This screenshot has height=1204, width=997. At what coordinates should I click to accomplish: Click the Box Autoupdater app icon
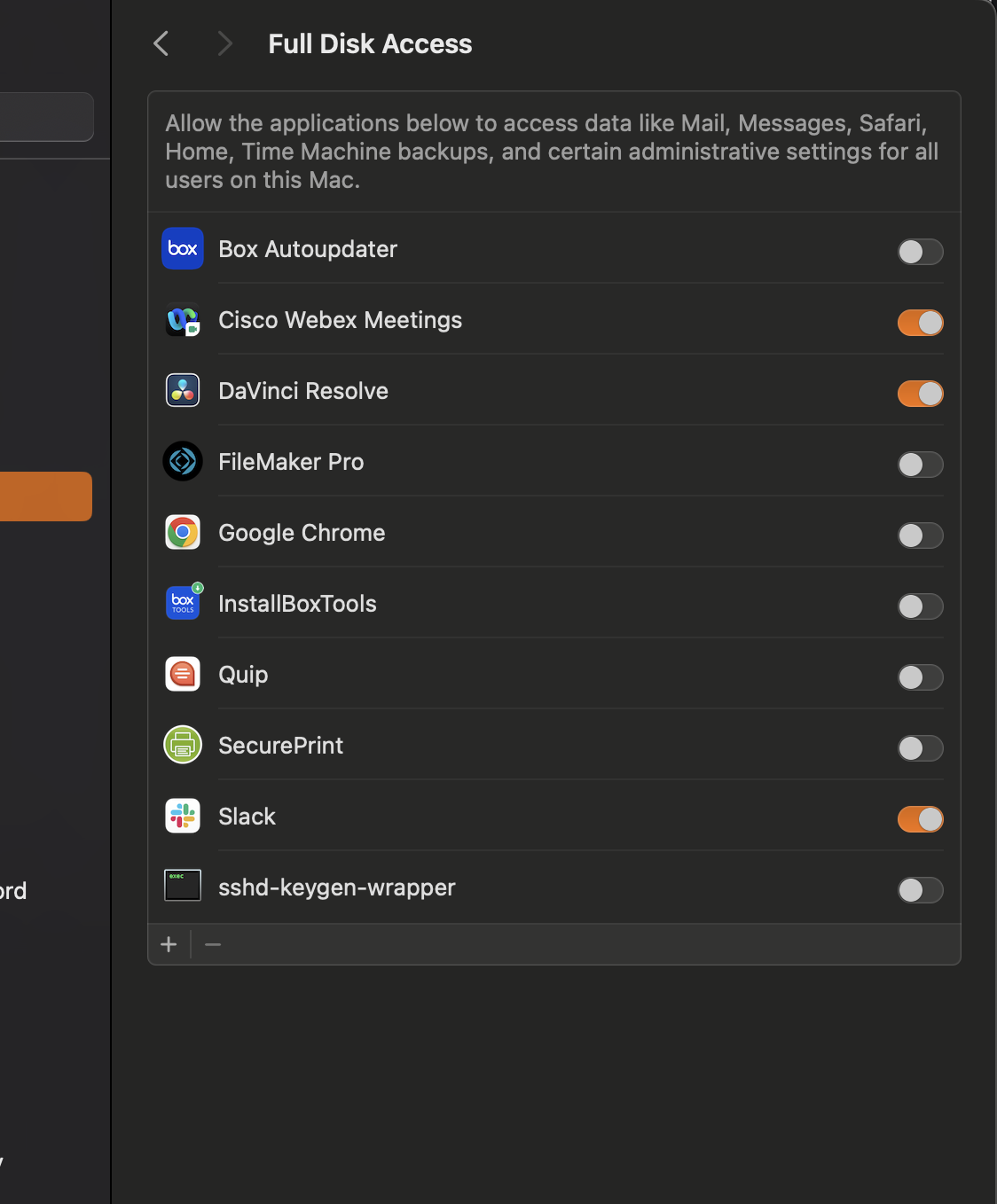click(x=183, y=249)
